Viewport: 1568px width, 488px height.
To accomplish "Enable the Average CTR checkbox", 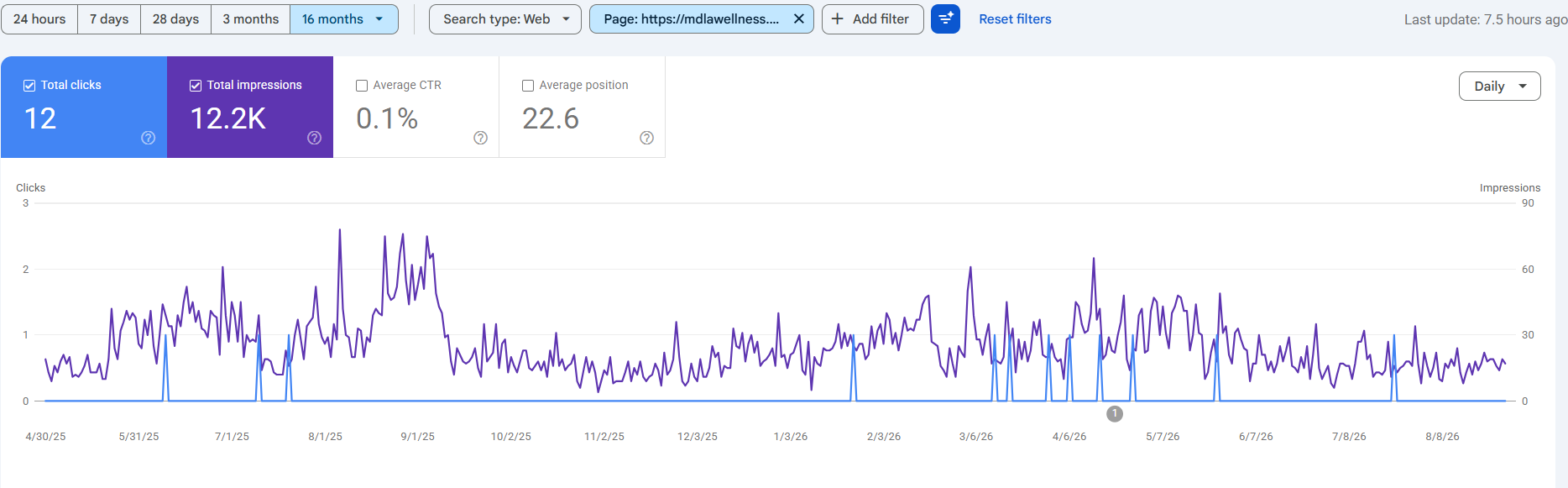I will [x=362, y=85].
